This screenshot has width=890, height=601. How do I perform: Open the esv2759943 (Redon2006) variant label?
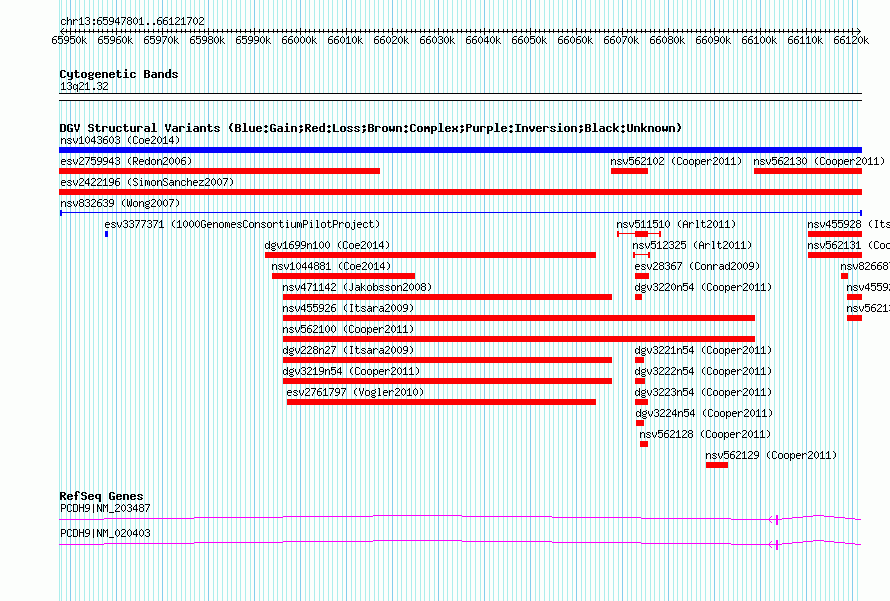pos(126,161)
